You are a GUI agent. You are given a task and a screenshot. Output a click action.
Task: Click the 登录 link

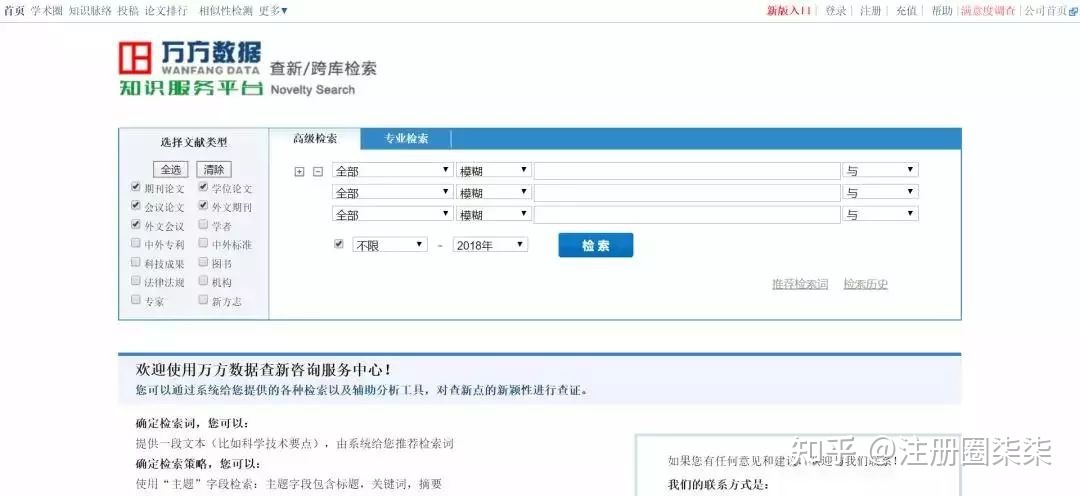coord(835,11)
